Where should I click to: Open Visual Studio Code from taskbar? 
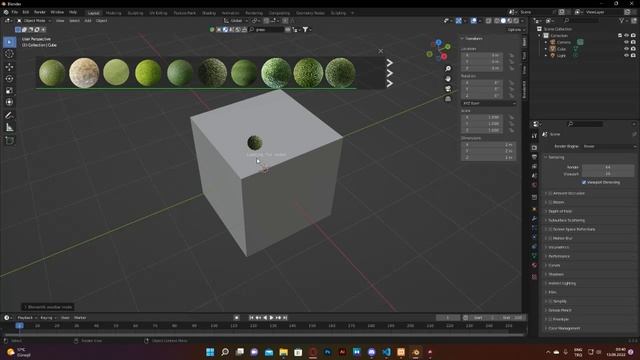(386, 352)
